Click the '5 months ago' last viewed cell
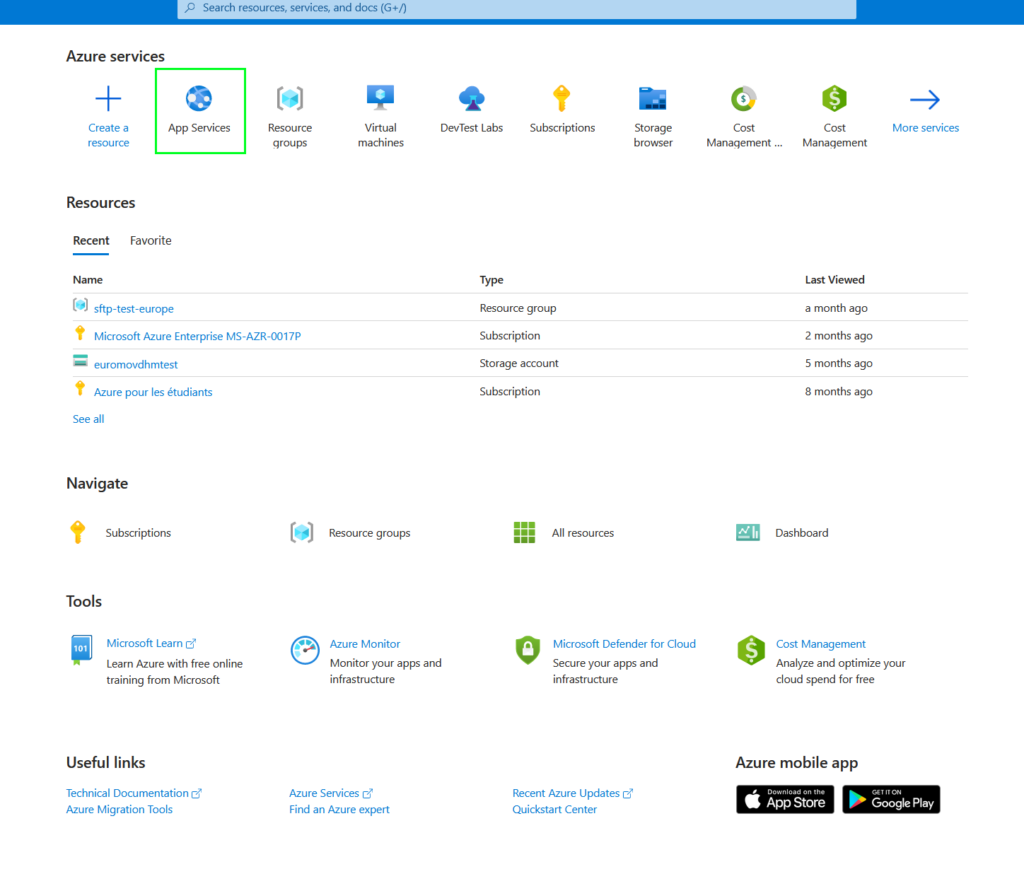Image resolution: width=1024 pixels, height=874 pixels. (x=839, y=363)
